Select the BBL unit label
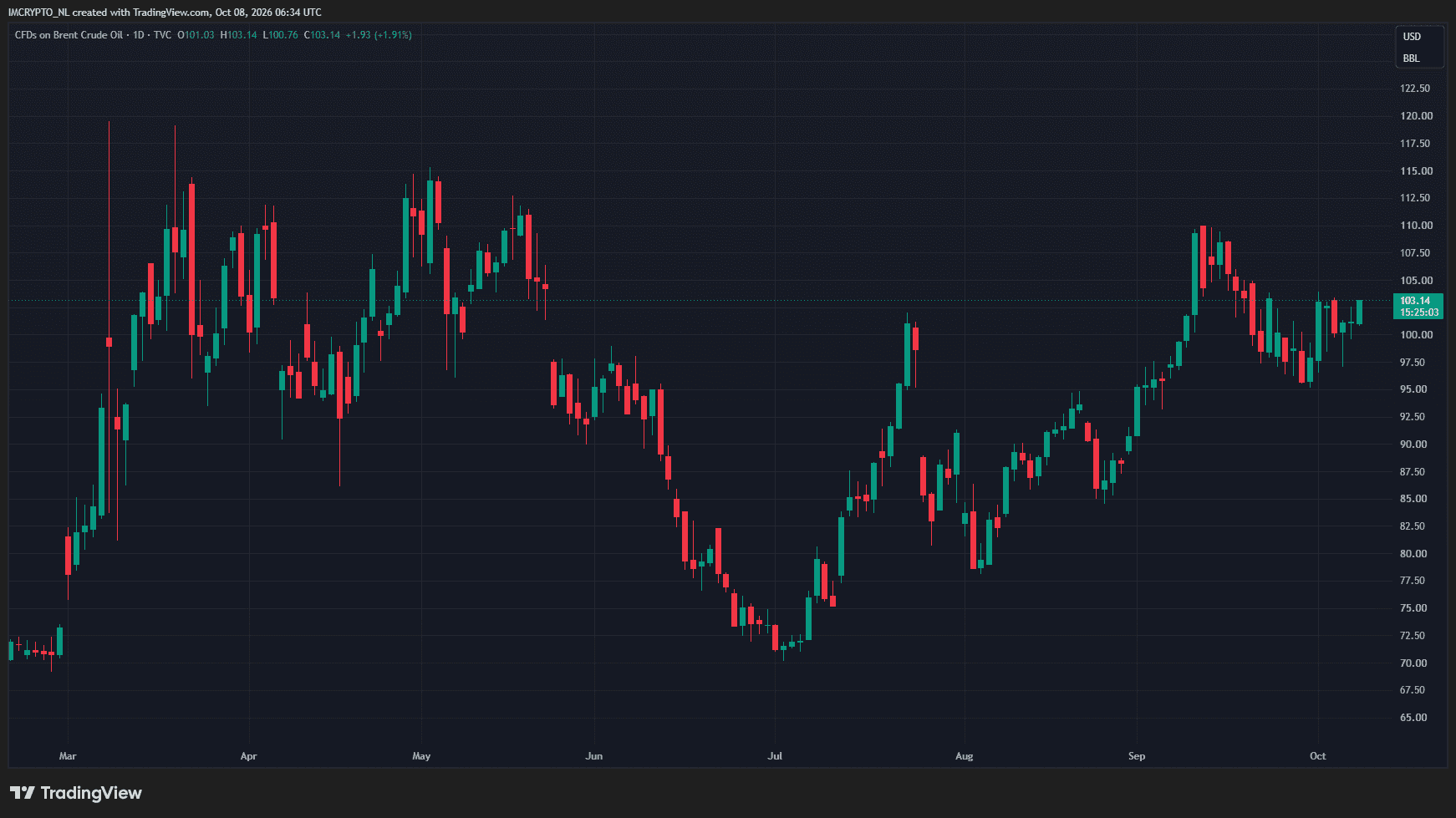The width and height of the screenshot is (1456, 818). 1411,58
